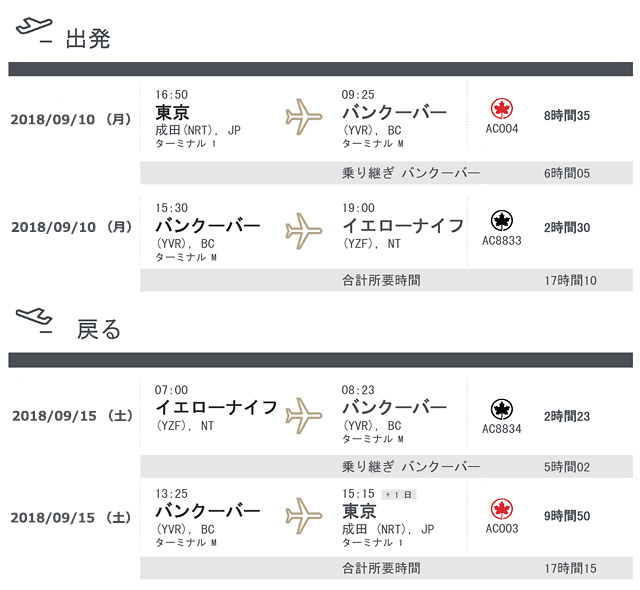Image resolution: width=640 pixels, height=590 pixels.
Task: Click the departure airplane takeoff icon
Action: click(34, 30)
